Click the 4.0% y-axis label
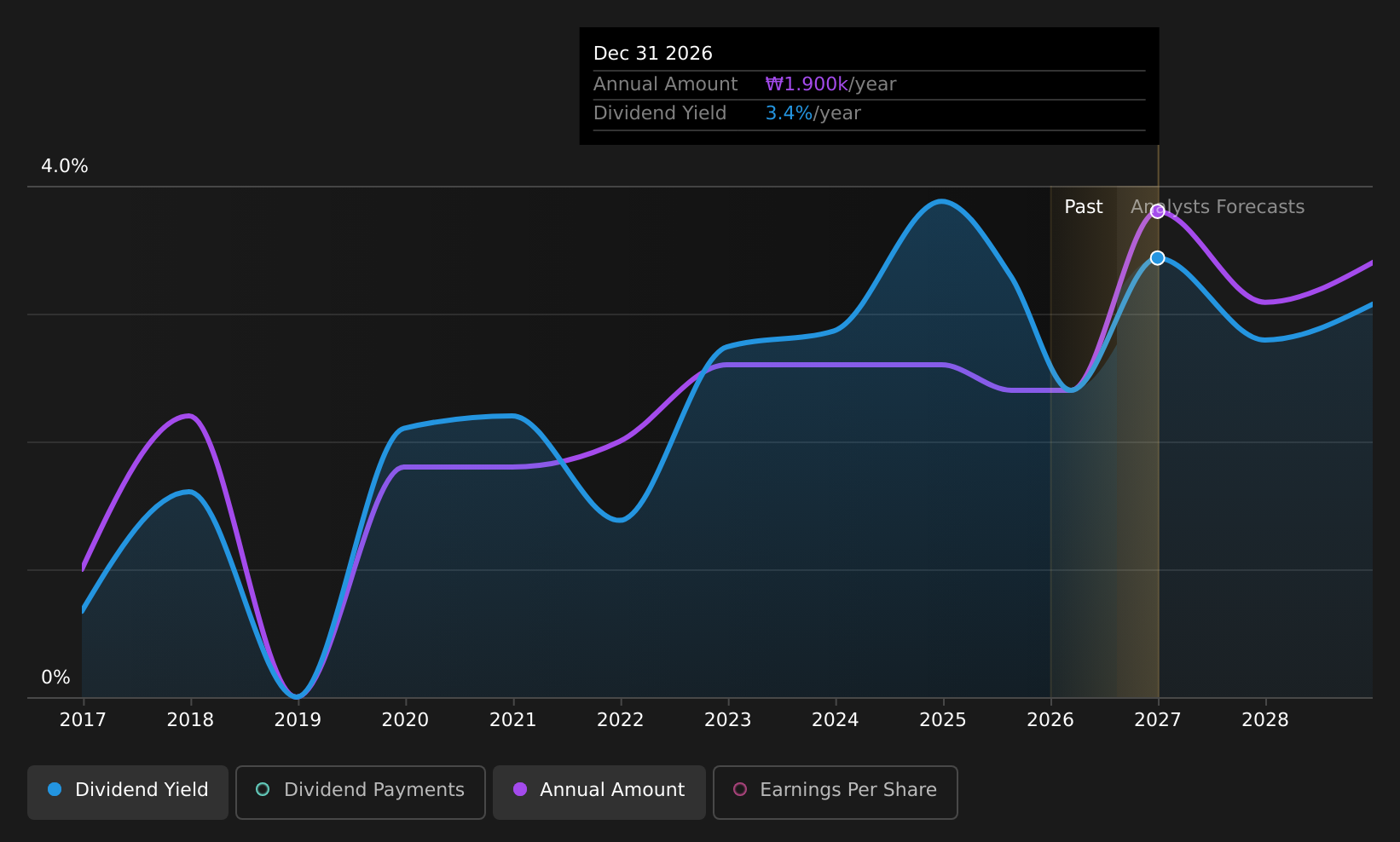This screenshot has height=842, width=1400. (x=65, y=166)
